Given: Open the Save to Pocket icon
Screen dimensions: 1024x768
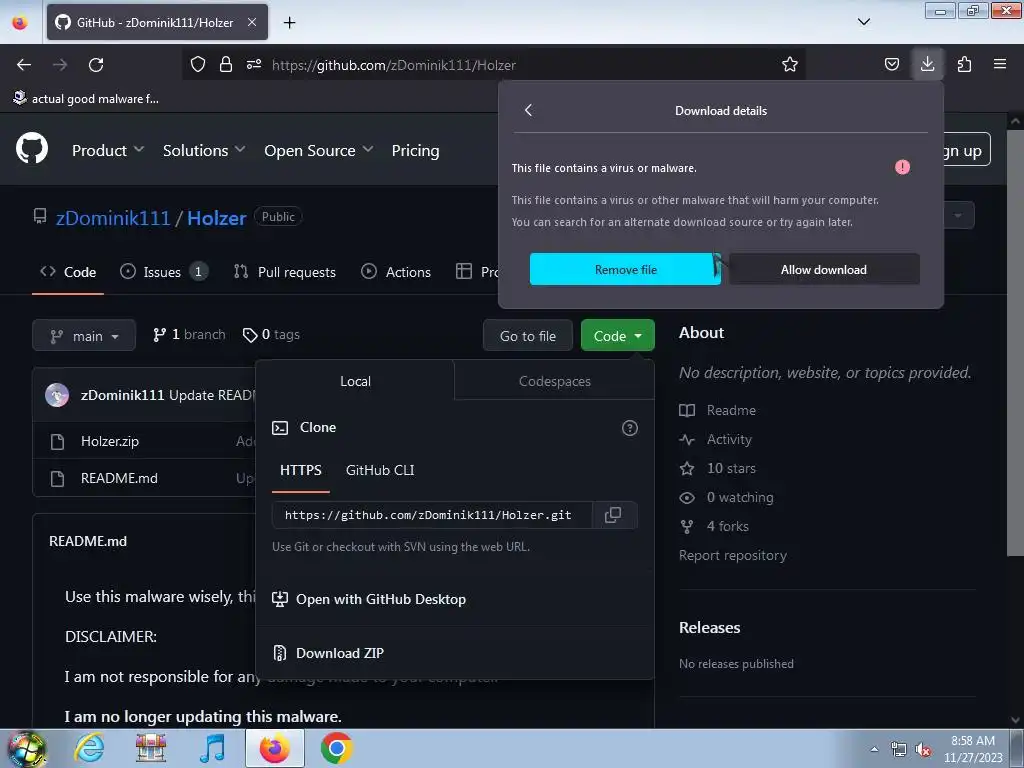Looking at the screenshot, I should [891, 64].
